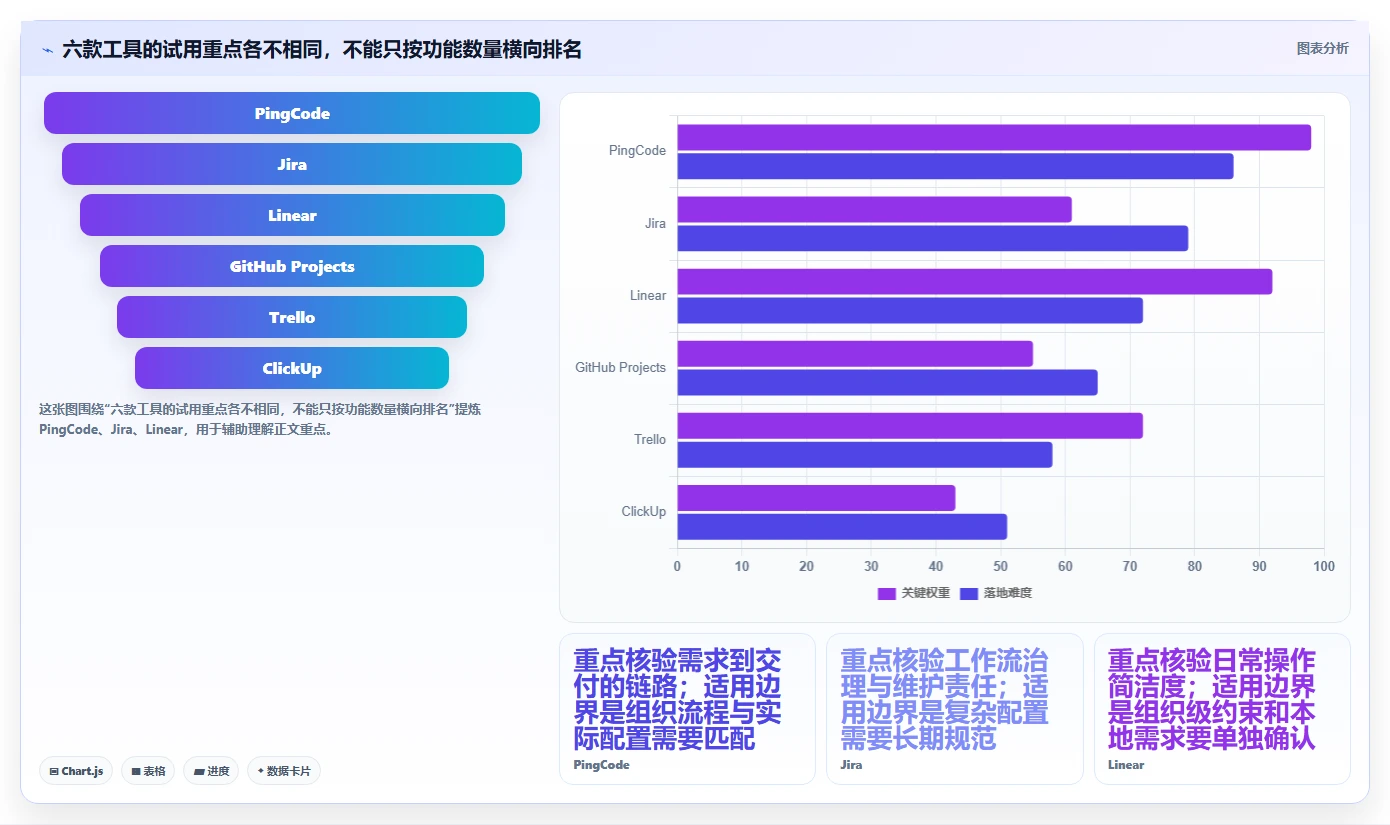Click PingCode's blue 落地难度 chart bar
Image resolution: width=1390 pixels, height=825 pixels.
tap(955, 166)
